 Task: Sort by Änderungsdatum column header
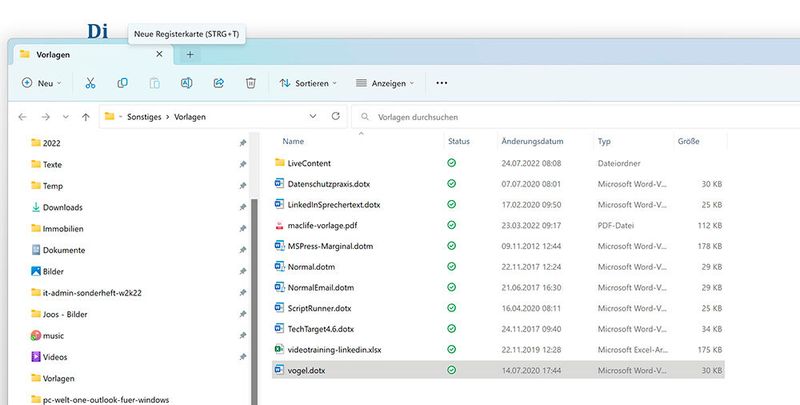click(532, 141)
